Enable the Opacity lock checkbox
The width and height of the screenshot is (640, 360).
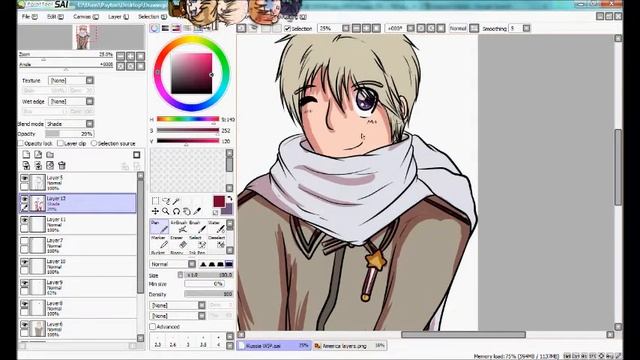(21, 143)
